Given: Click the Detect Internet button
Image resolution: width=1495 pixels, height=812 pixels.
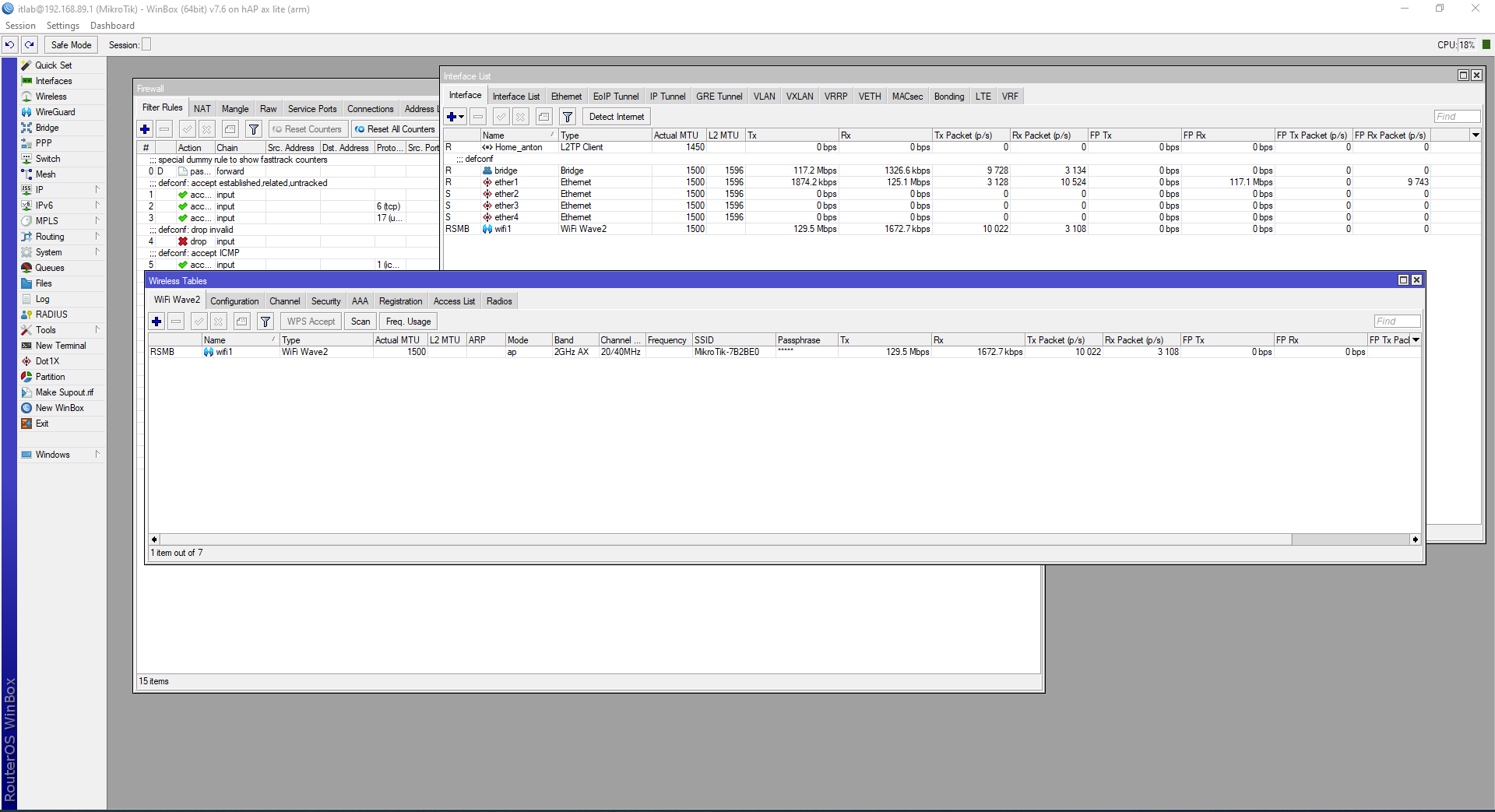Looking at the screenshot, I should point(617,117).
